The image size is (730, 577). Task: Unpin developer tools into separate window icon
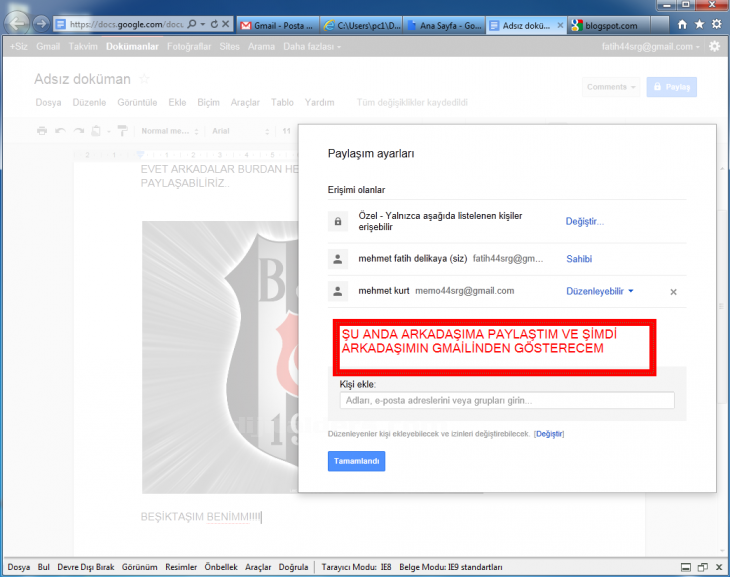pyautogui.click(x=703, y=567)
